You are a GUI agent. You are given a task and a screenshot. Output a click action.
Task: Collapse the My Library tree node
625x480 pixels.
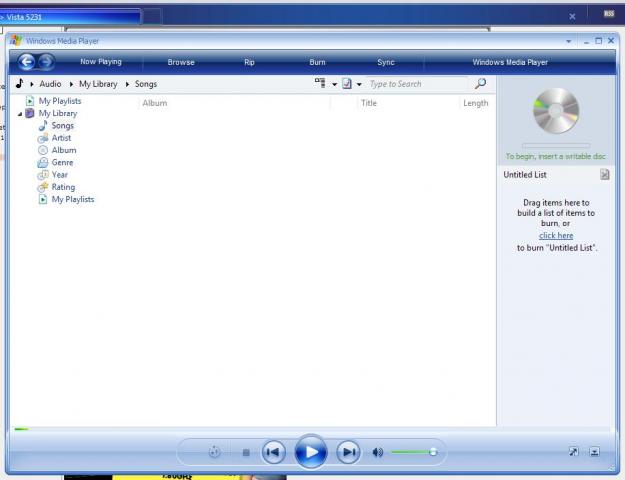pos(20,114)
